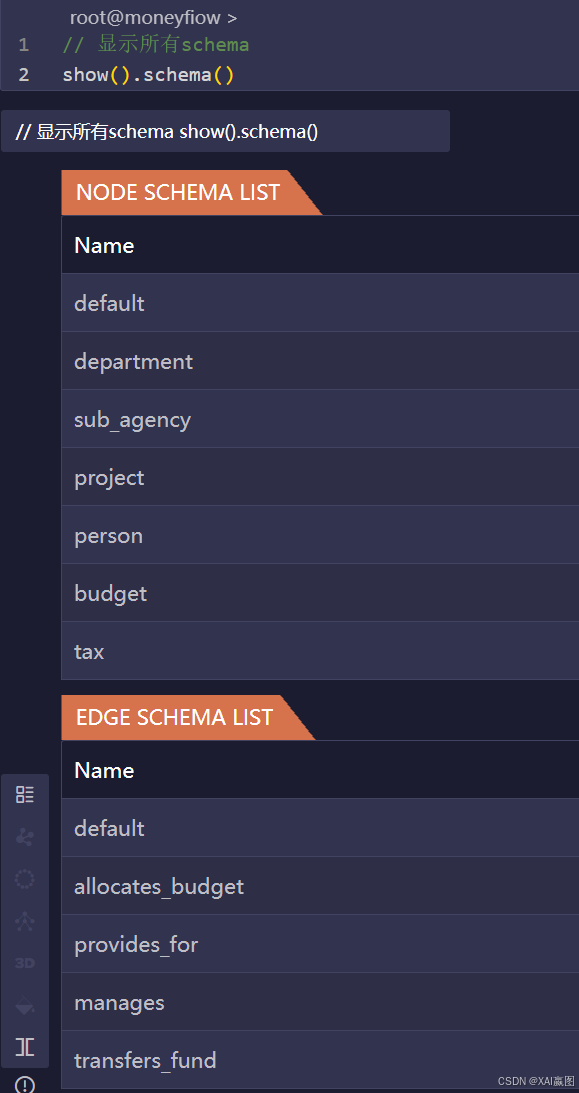Viewport: 579px width, 1093px height.
Task: Pick the hierarchy tree layout icon
Action: click(x=25, y=921)
